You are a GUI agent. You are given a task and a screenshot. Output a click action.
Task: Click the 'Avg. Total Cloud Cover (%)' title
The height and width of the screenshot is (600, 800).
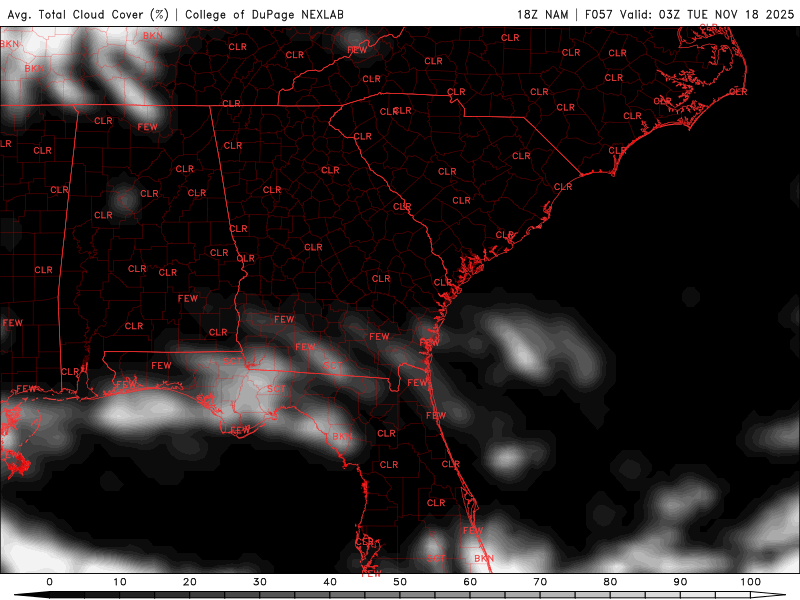click(x=88, y=14)
